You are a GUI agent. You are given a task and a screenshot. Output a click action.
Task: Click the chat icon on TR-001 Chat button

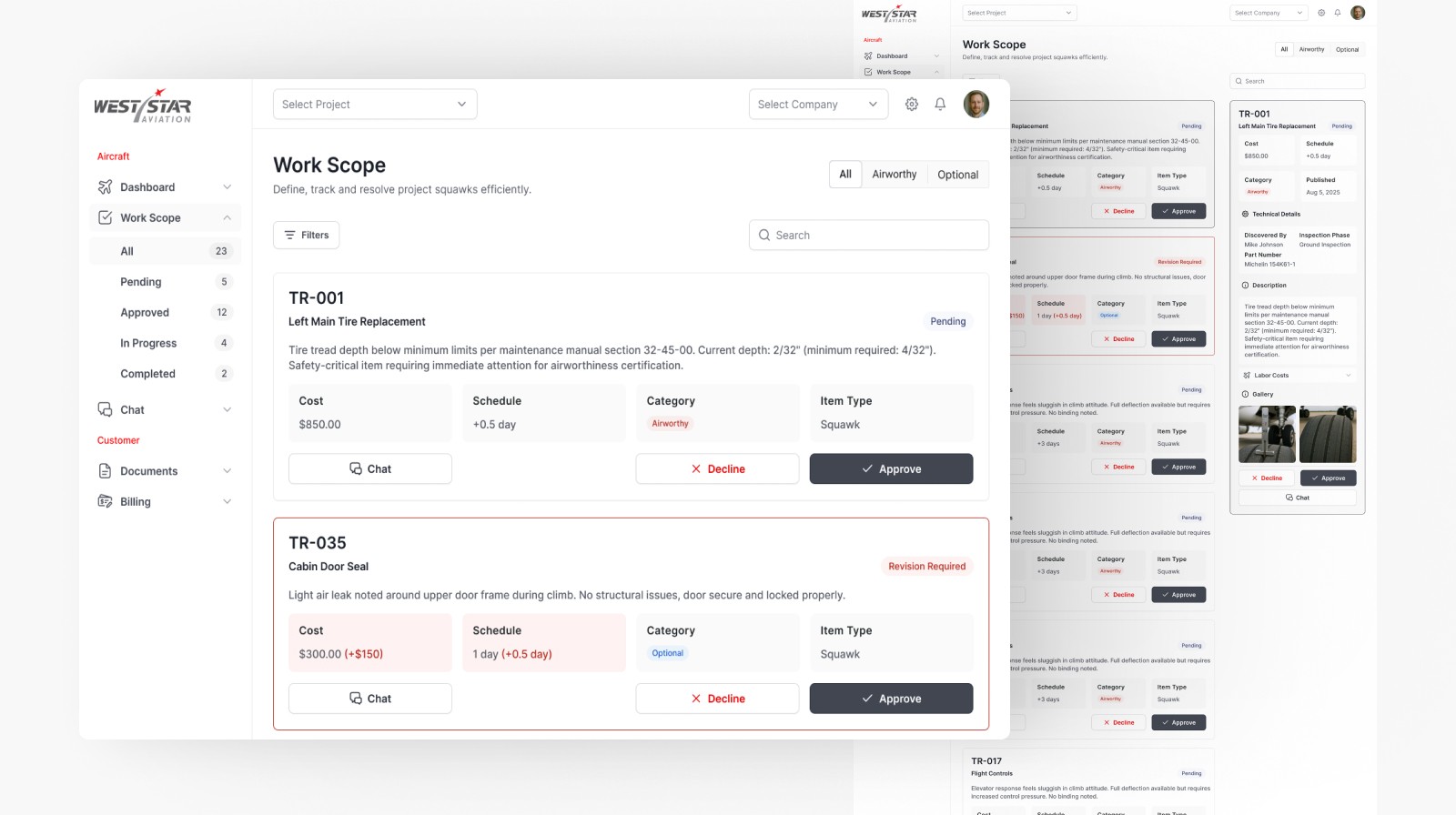coord(356,468)
